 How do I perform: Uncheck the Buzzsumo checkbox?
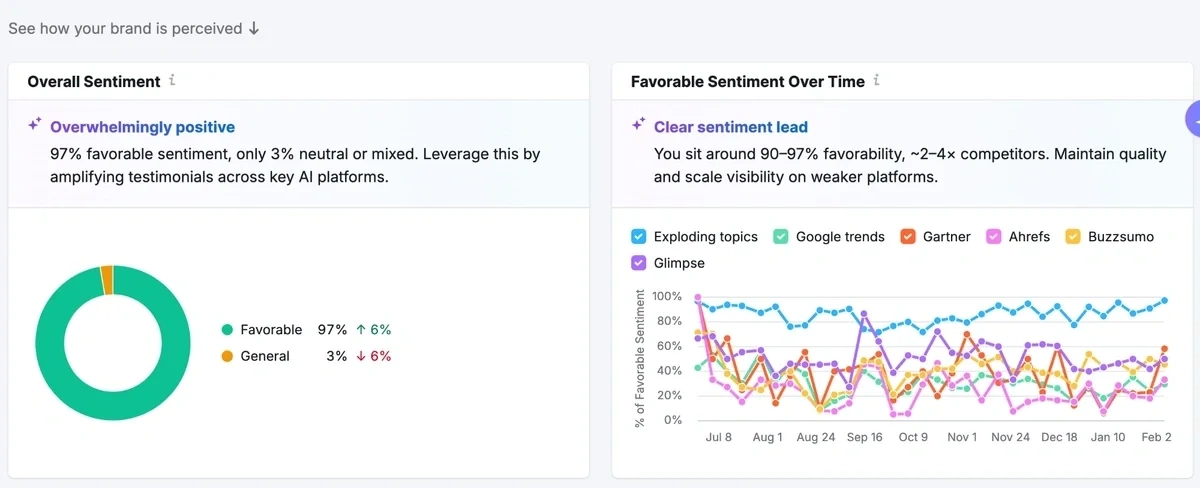(x=1073, y=237)
